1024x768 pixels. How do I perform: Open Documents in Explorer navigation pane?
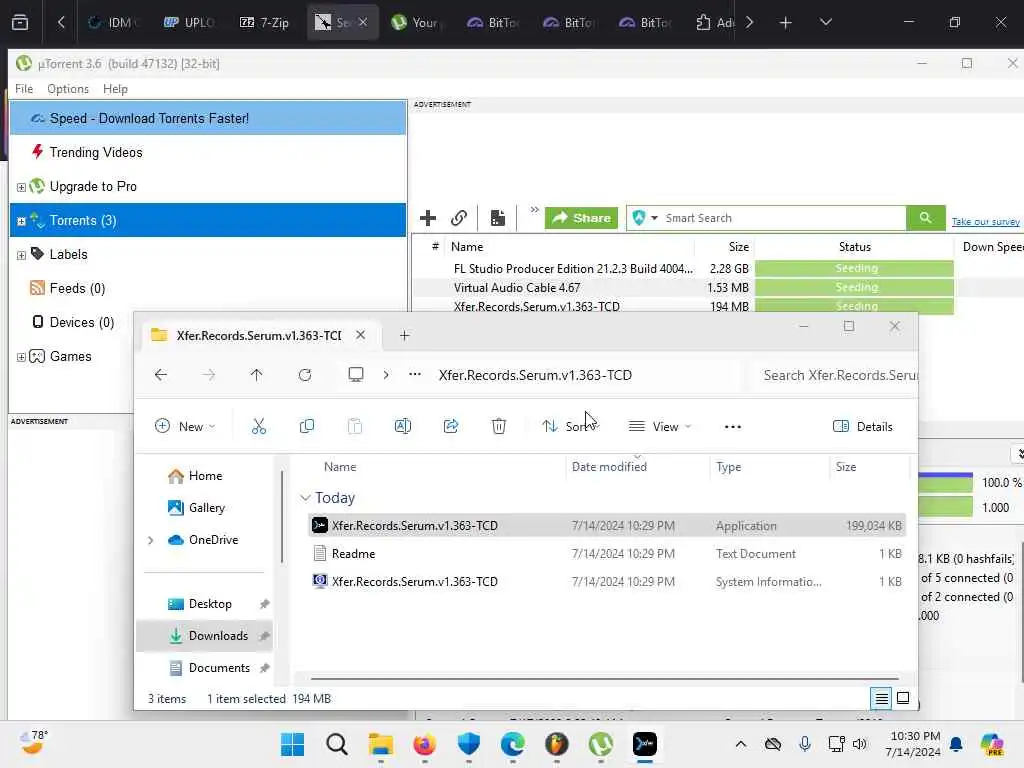210,667
